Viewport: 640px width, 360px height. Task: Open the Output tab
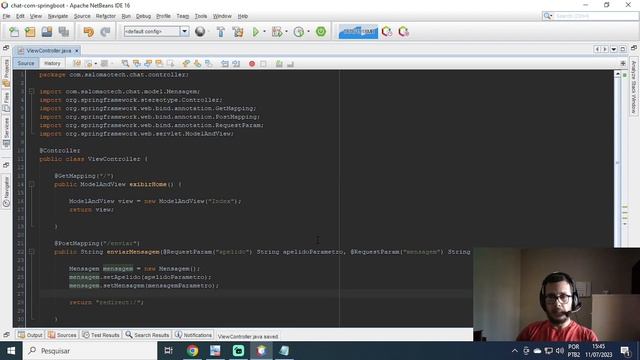30,335
